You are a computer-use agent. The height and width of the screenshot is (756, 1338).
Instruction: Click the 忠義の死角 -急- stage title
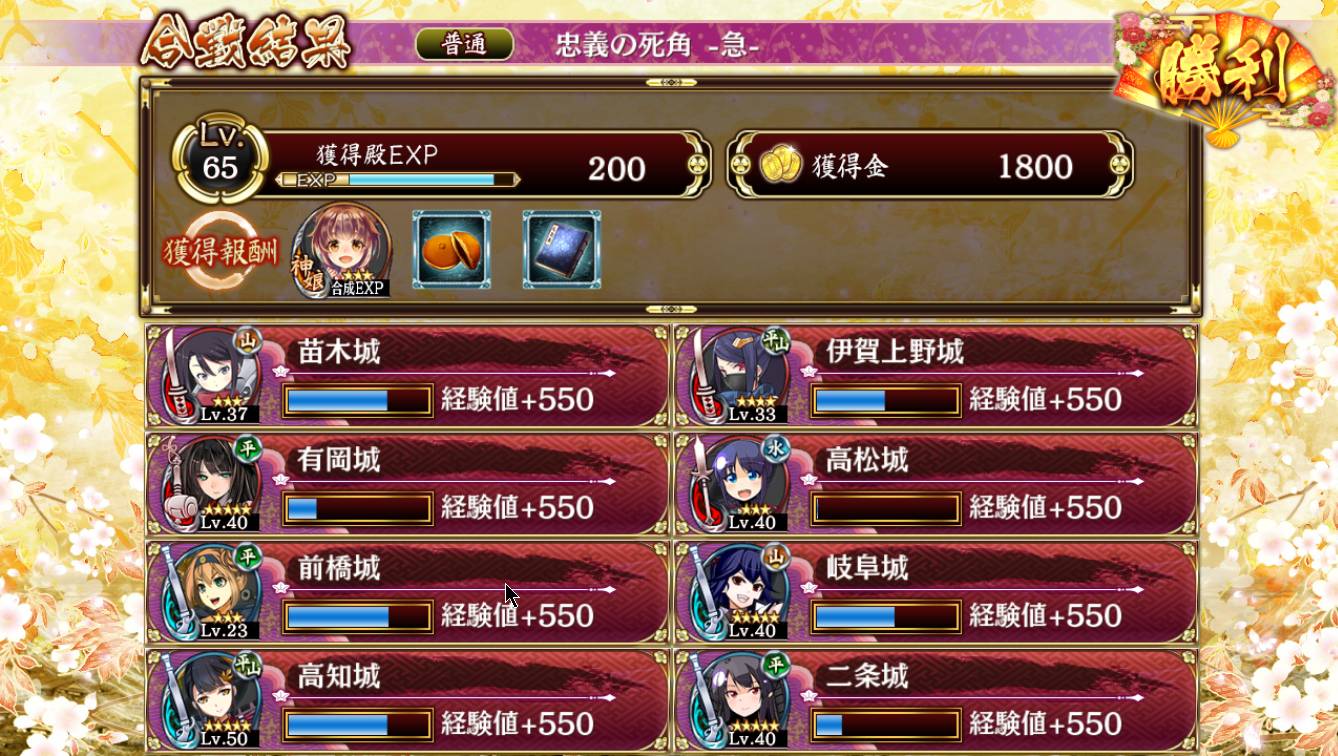(x=658, y=45)
